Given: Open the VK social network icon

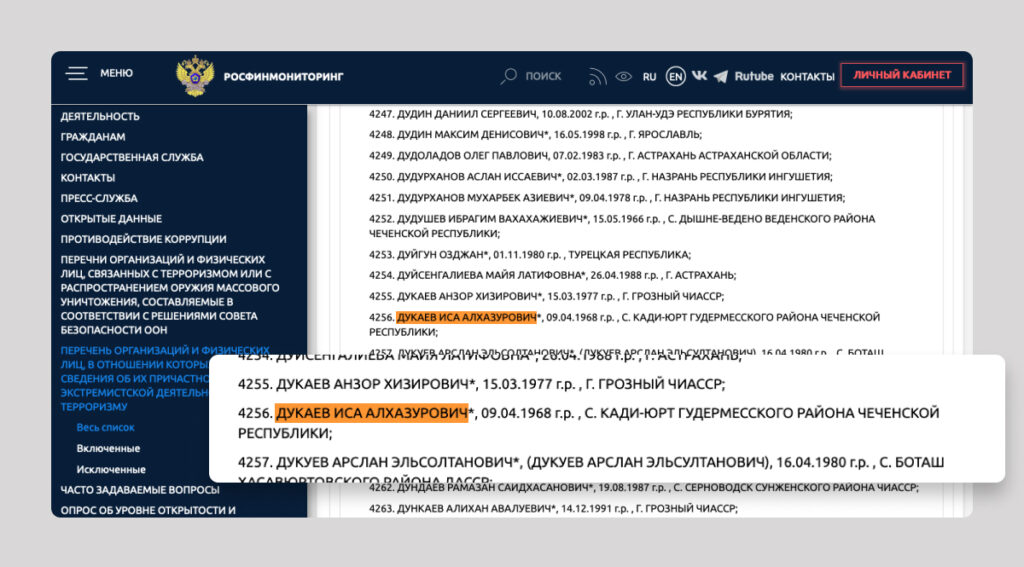Looking at the screenshot, I should point(699,76).
